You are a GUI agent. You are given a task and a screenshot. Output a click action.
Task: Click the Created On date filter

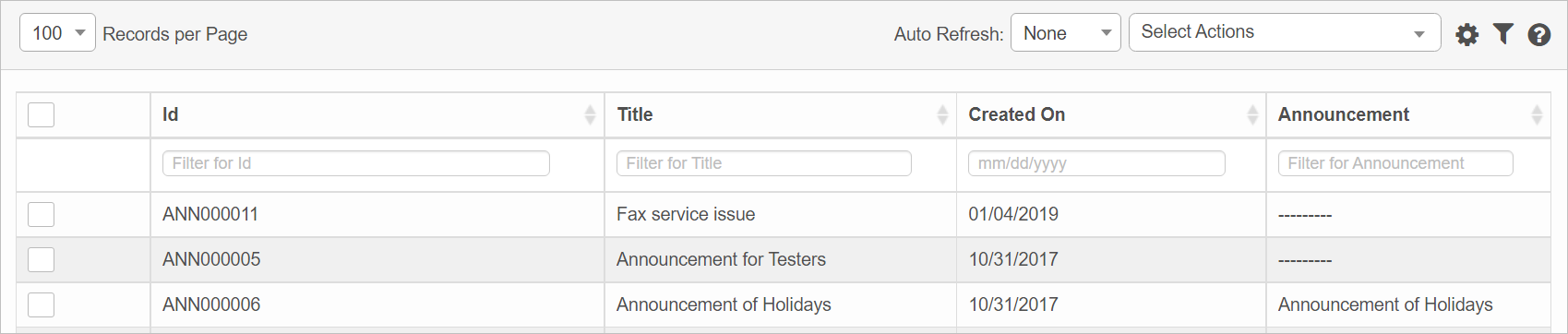(1096, 163)
